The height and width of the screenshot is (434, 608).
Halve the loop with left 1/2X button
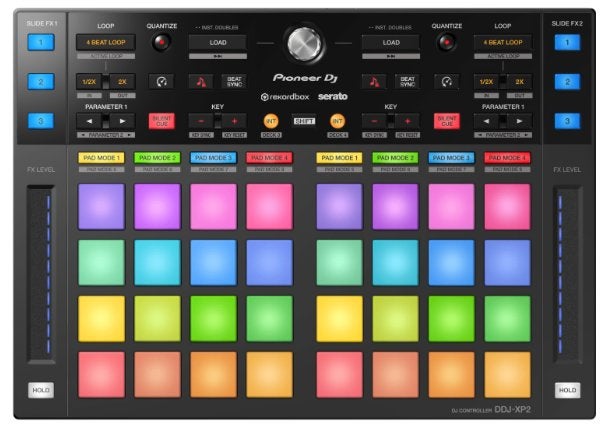click(89, 82)
